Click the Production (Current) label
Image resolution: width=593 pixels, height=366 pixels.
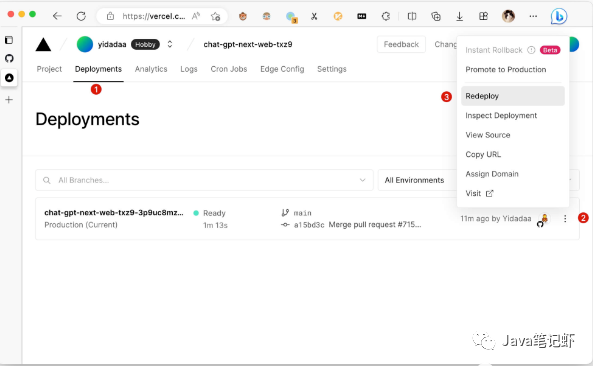(x=81, y=225)
